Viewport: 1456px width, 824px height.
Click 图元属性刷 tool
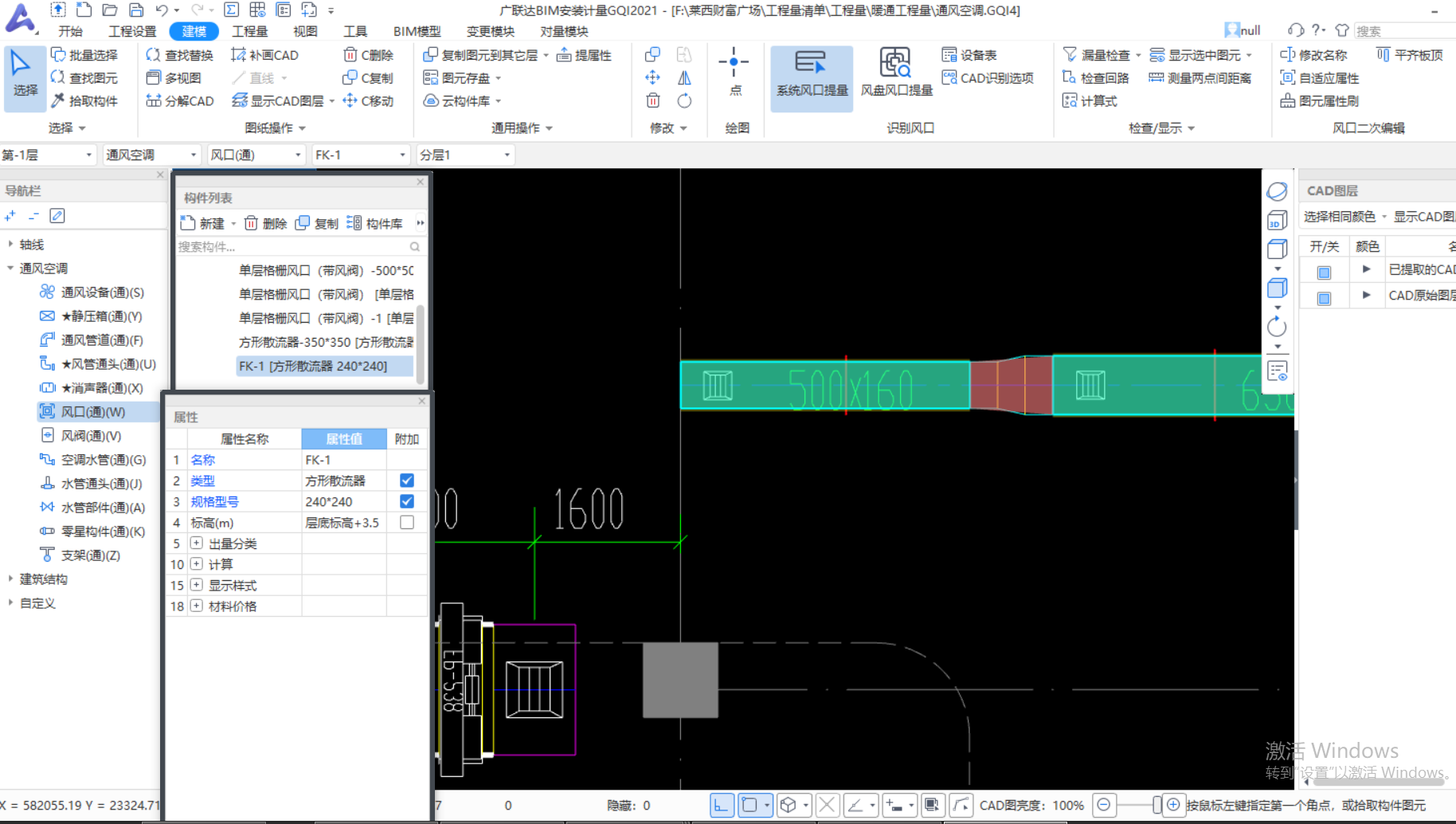1320,101
